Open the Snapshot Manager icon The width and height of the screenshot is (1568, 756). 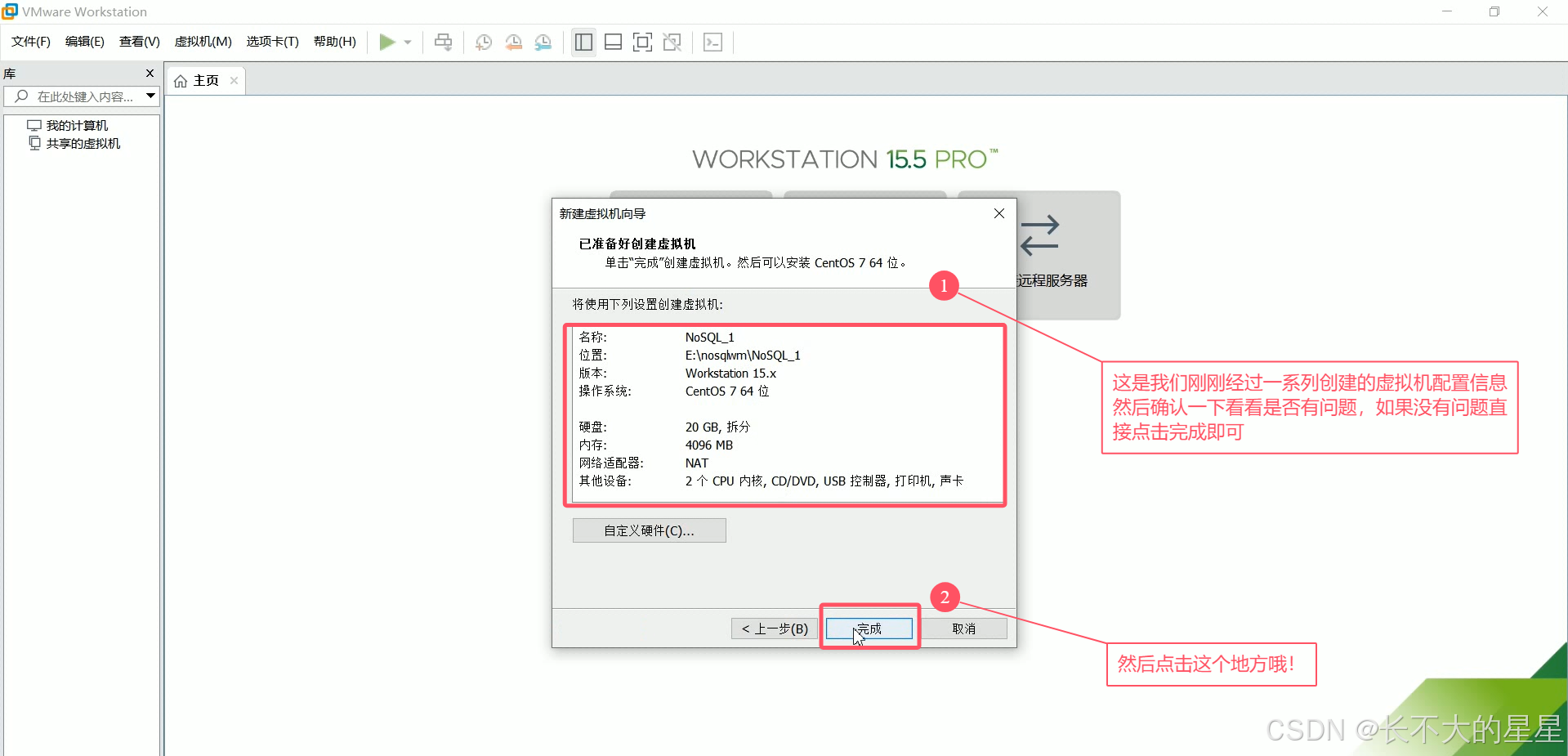coord(543,42)
